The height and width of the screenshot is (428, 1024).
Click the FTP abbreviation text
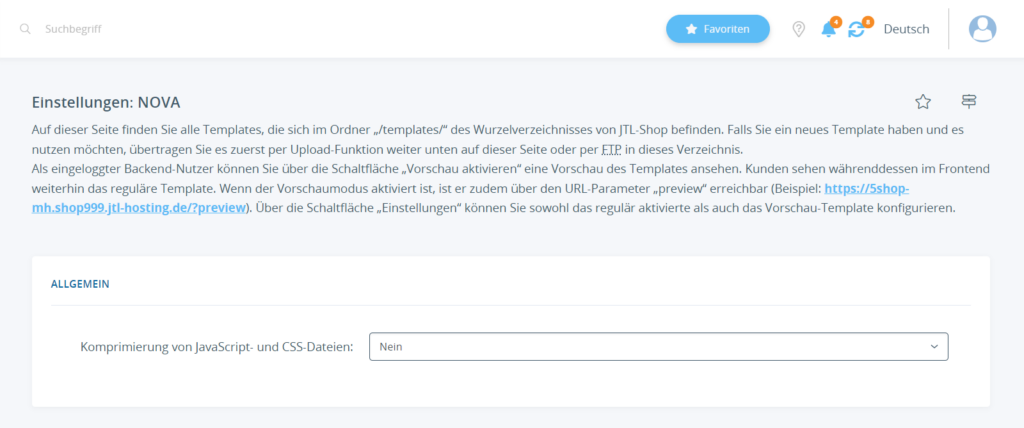click(x=611, y=149)
